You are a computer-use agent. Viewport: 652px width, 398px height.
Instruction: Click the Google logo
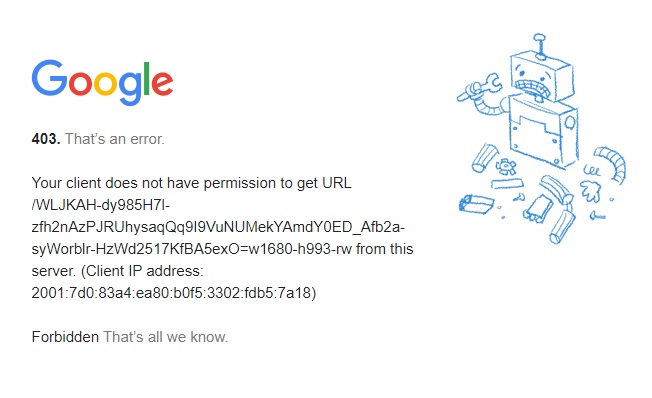[102, 82]
